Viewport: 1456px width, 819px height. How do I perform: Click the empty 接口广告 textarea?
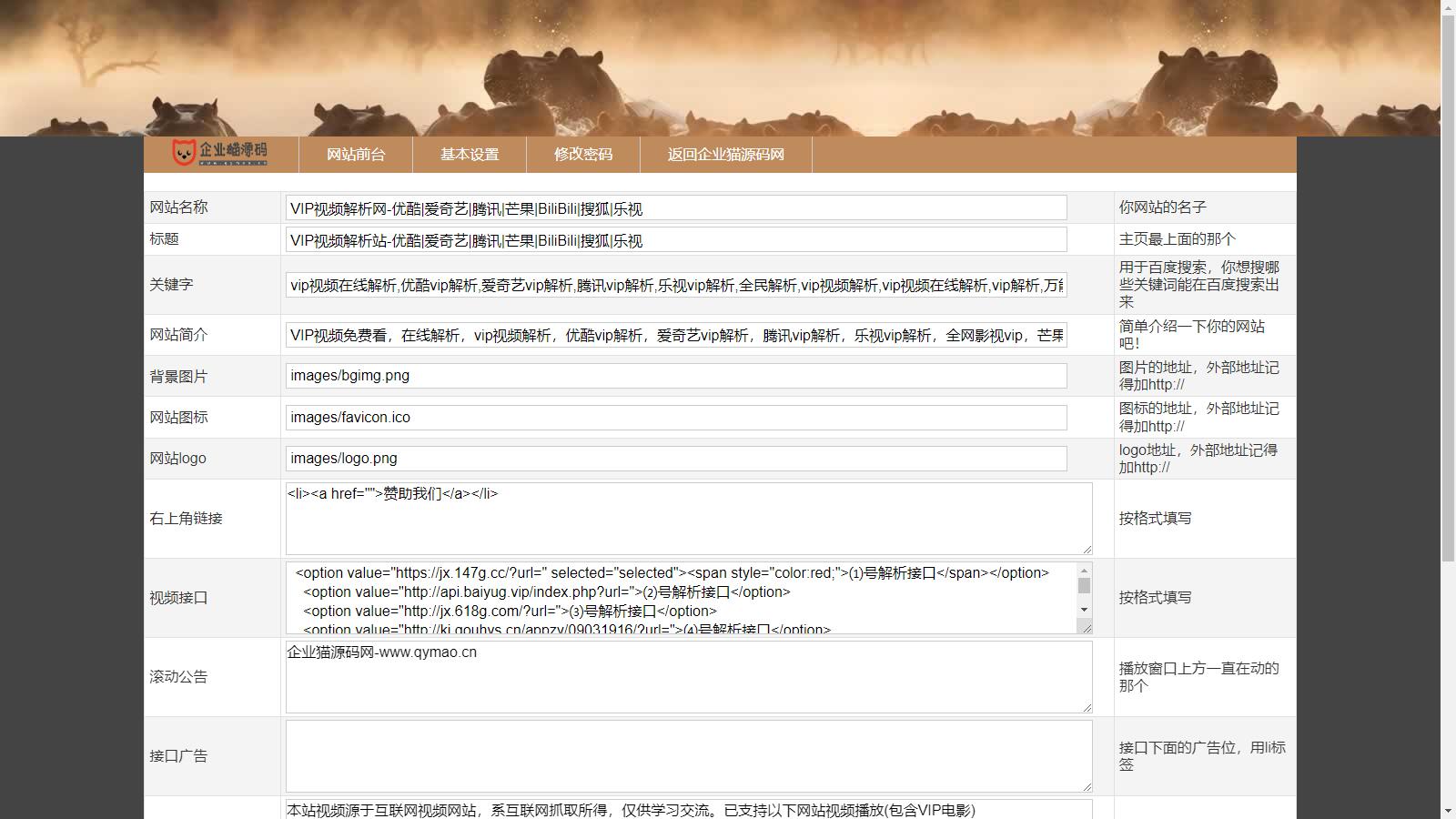tap(688, 756)
